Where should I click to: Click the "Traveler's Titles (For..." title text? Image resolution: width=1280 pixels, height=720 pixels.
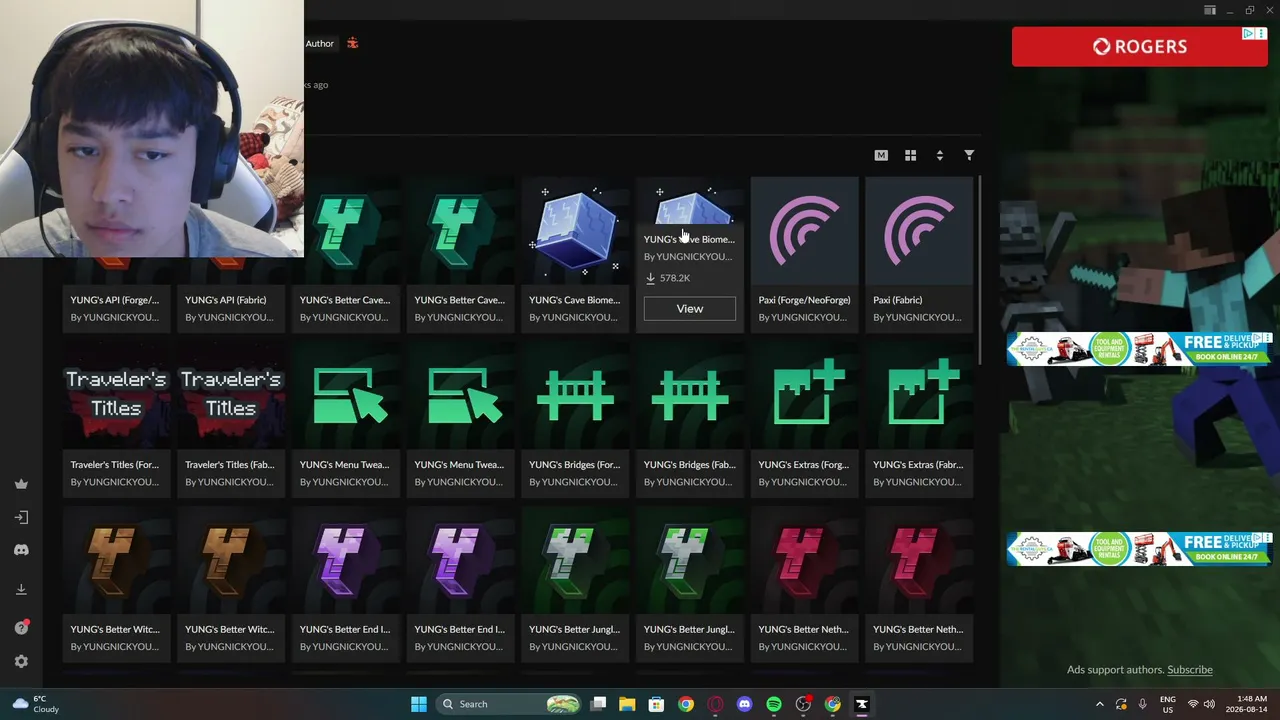point(115,465)
